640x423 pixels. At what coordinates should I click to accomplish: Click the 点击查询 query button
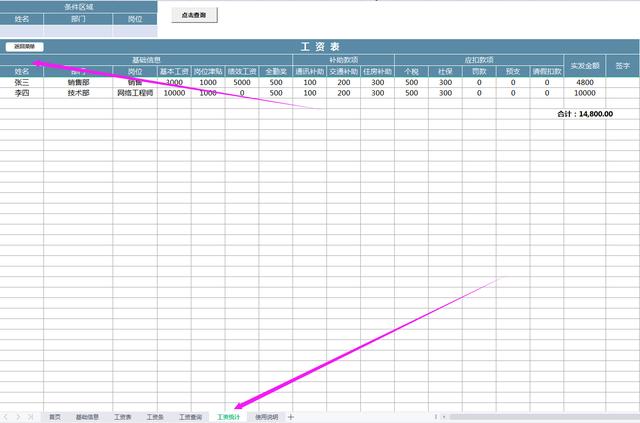click(194, 15)
